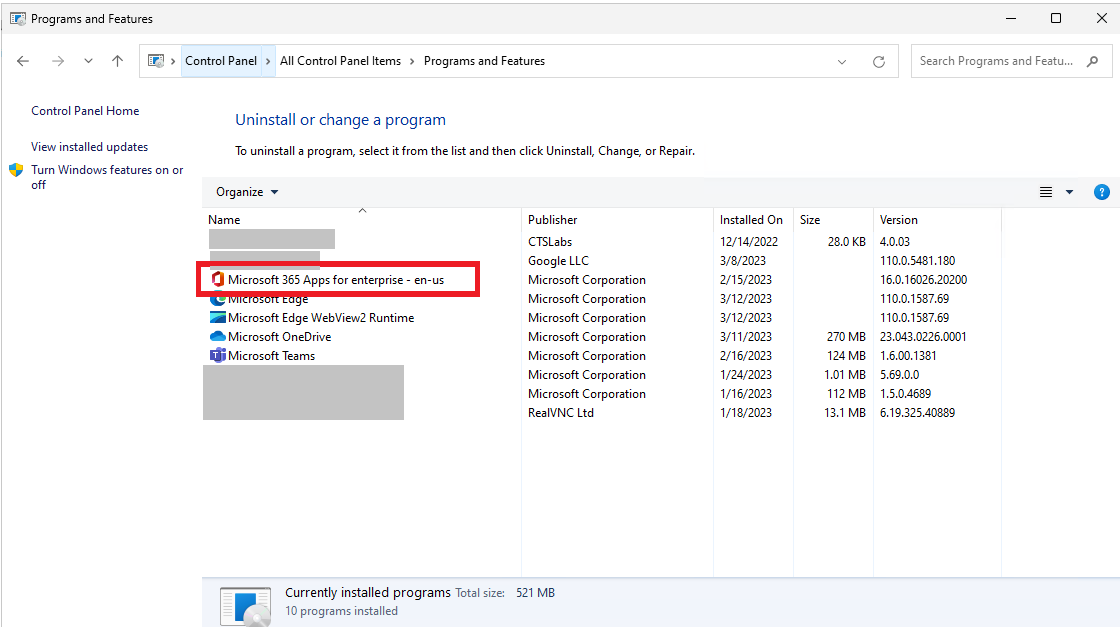
Task: Click the Search Programs and Features box
Action: tap(1000, 61)
